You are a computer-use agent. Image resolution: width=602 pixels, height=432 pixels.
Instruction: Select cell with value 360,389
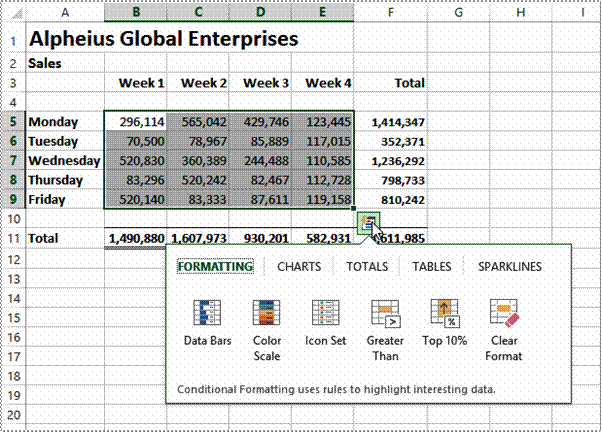tap(198, 161)
